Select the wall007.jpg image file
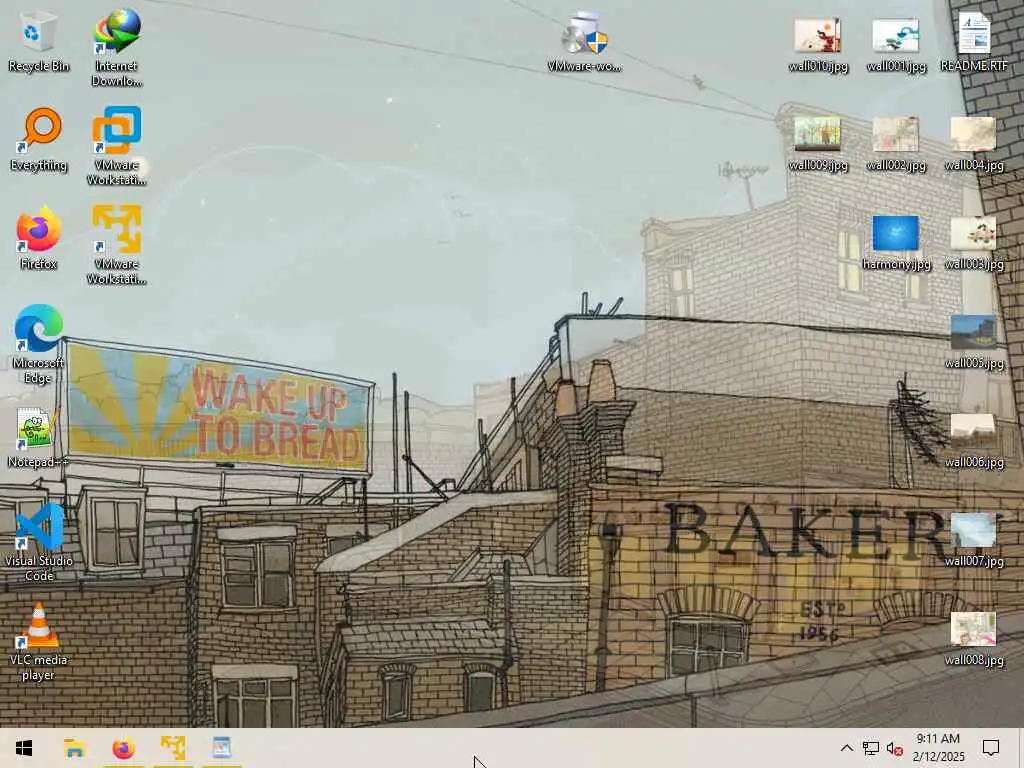 coord(974,539)
